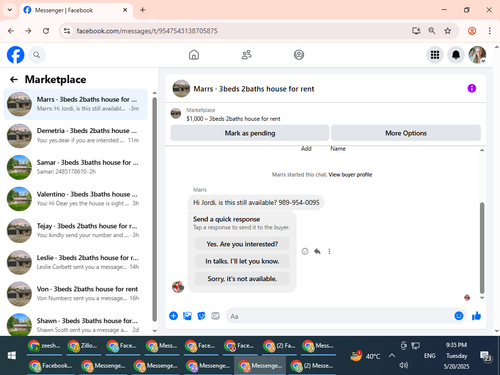500x375 pixels.
Task: Go back from Marketplace chats list
Action: (14, 79)
